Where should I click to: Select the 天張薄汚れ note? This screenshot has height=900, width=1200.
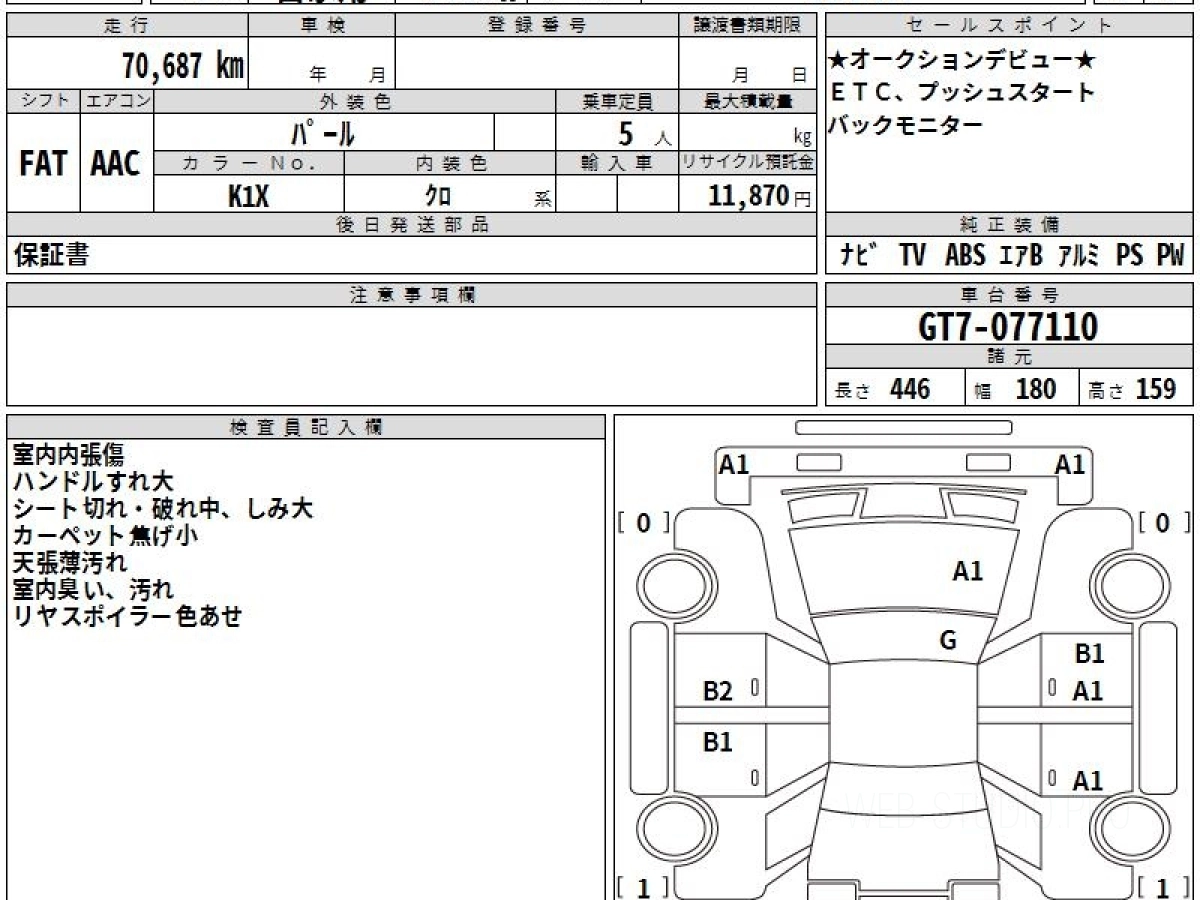pos(69,562)
